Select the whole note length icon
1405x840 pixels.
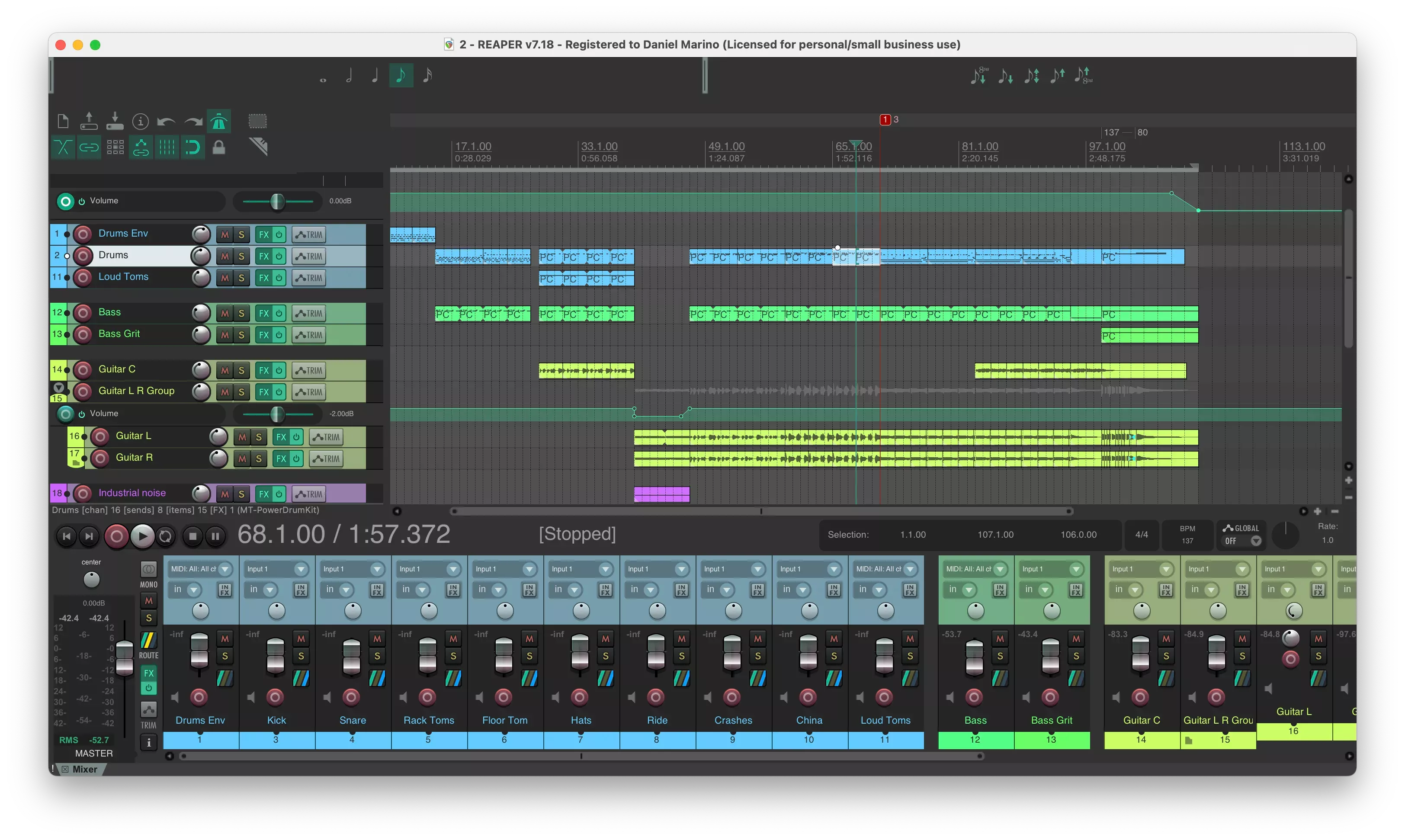coord(323,80)
